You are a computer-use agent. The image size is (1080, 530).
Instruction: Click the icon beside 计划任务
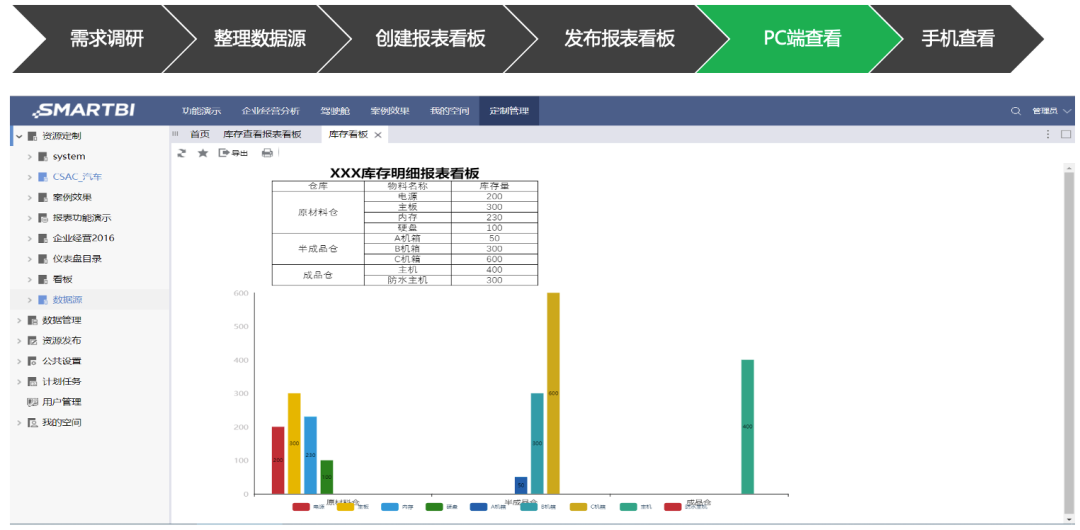coord(32,381)
